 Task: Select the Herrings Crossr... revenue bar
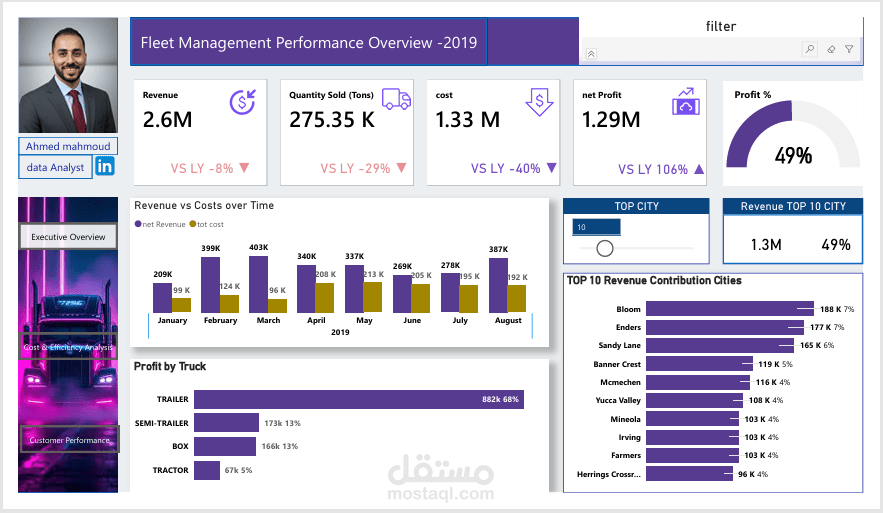pos(689,474)
